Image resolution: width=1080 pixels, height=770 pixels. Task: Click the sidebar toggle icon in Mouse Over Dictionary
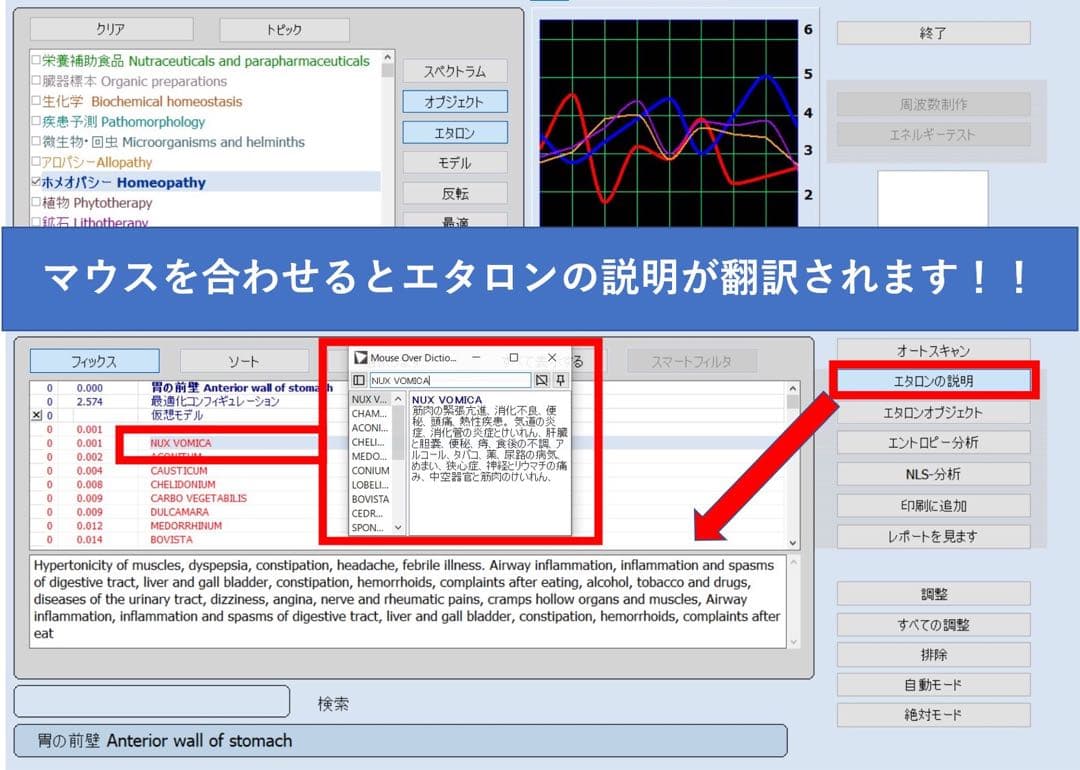coord(360,380)
